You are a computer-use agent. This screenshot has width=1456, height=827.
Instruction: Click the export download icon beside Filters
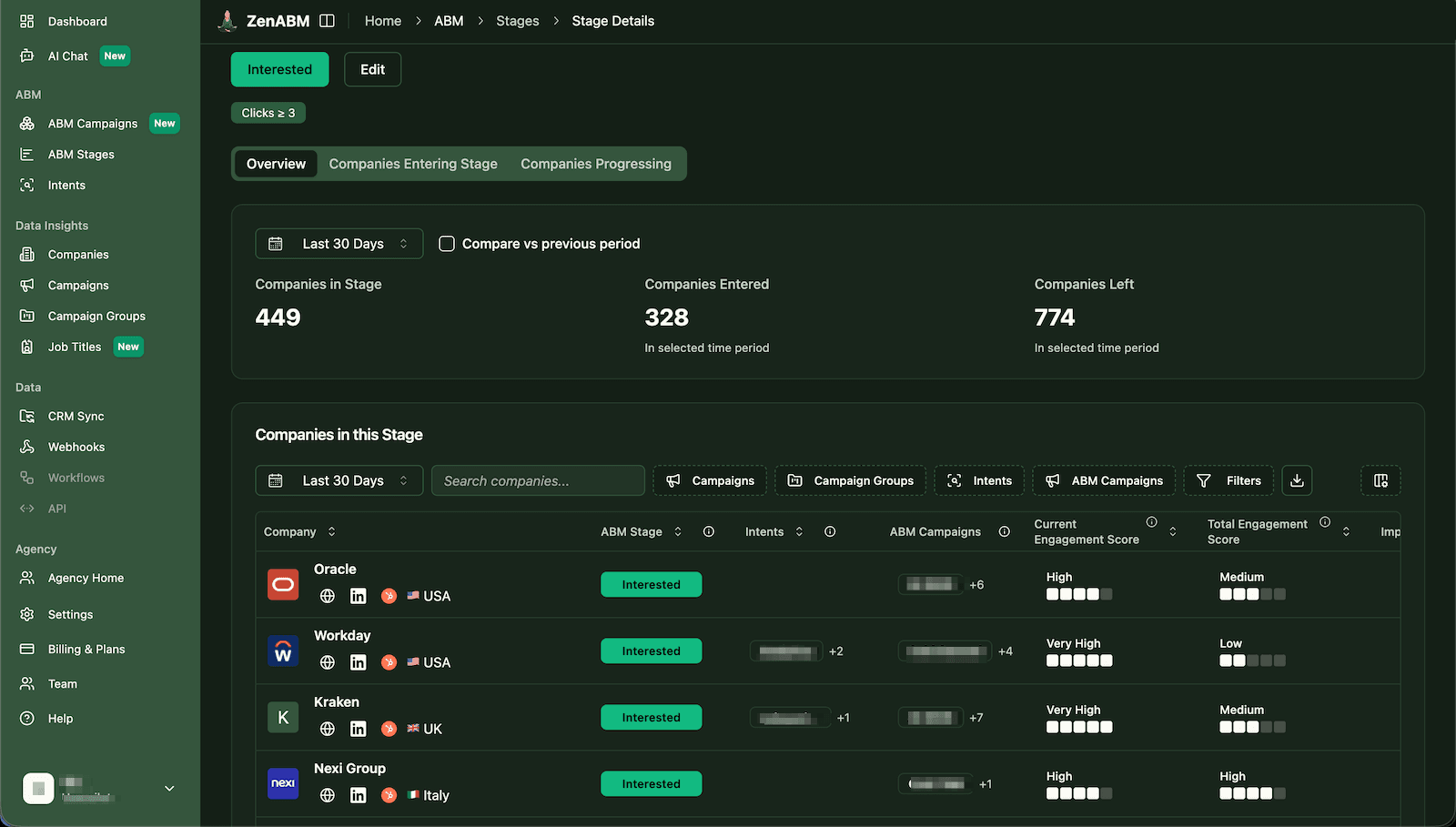click(1297, 480)
